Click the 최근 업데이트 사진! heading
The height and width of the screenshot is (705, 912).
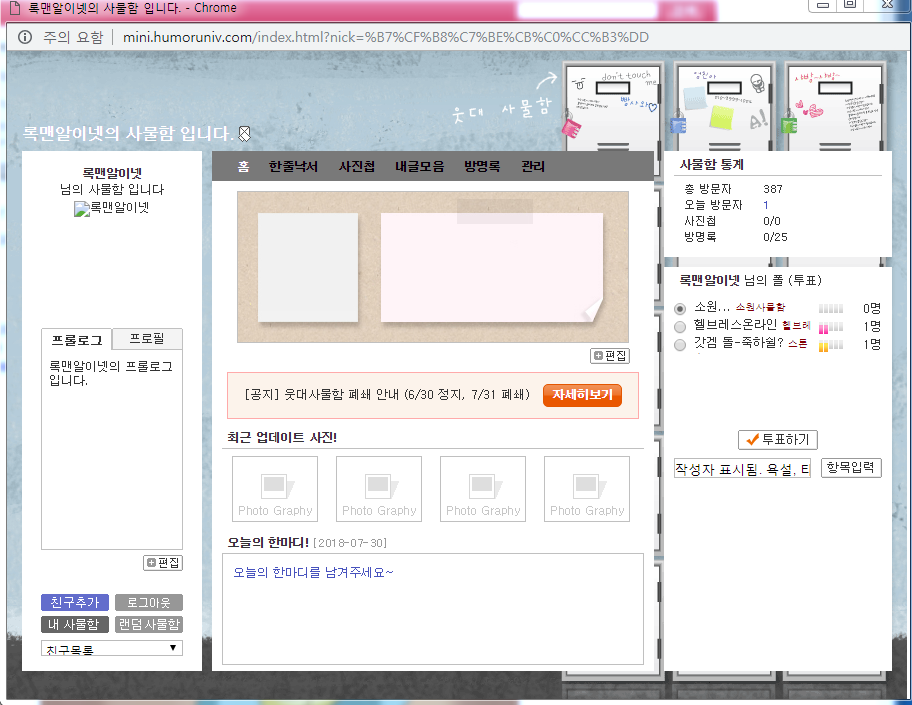click(x=282, y=437)
